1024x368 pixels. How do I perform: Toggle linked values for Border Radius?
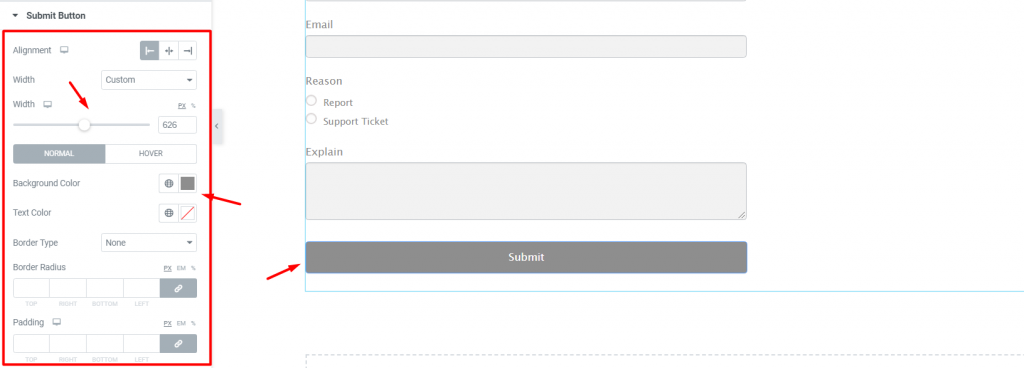point(178,288)
